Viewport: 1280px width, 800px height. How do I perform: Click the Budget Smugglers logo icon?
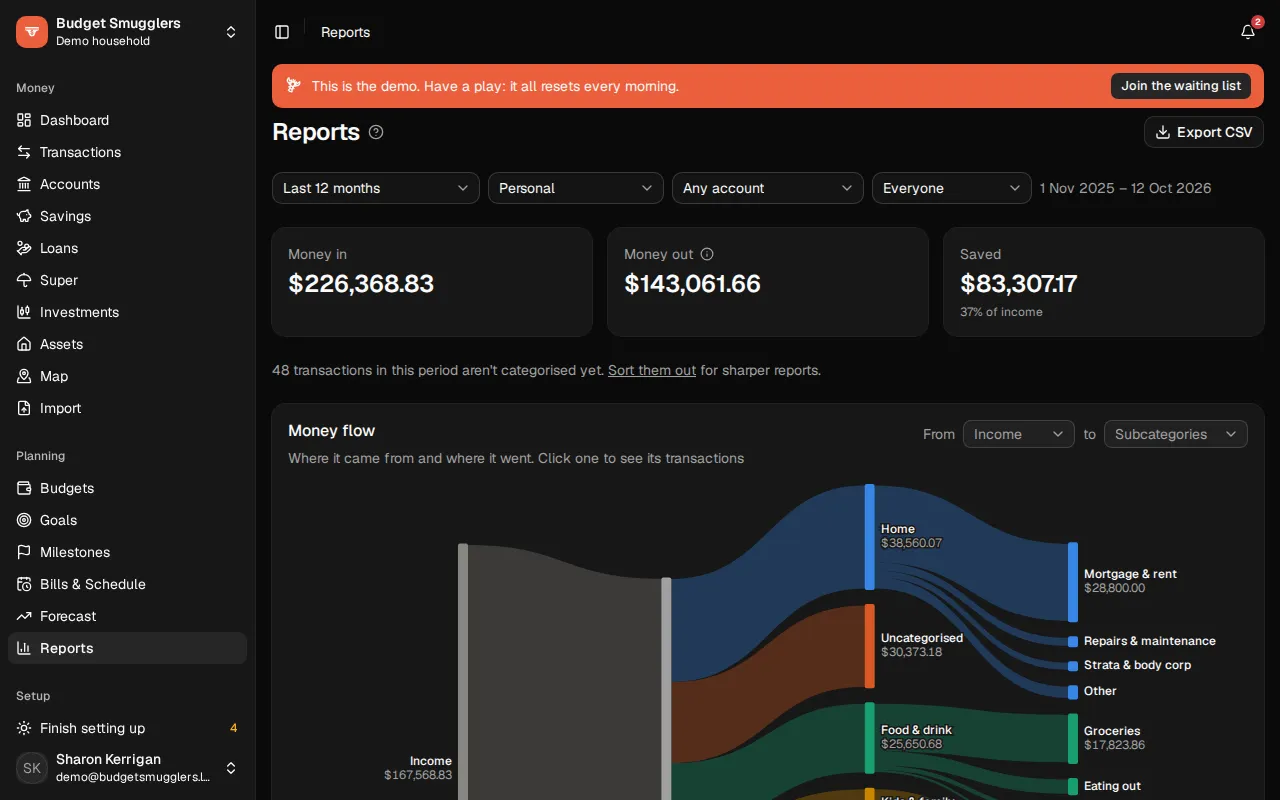click(x=32, y=32)
